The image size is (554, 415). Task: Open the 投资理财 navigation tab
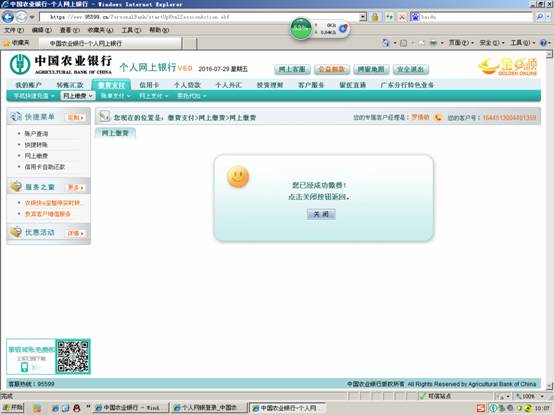coord(270,85)
